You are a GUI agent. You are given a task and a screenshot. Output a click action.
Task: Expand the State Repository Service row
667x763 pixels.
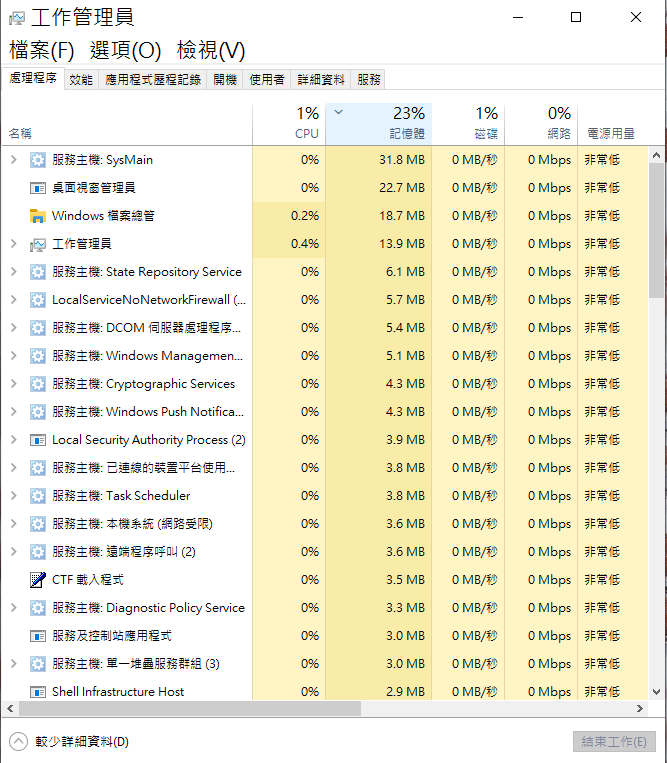tap(14, 272)
